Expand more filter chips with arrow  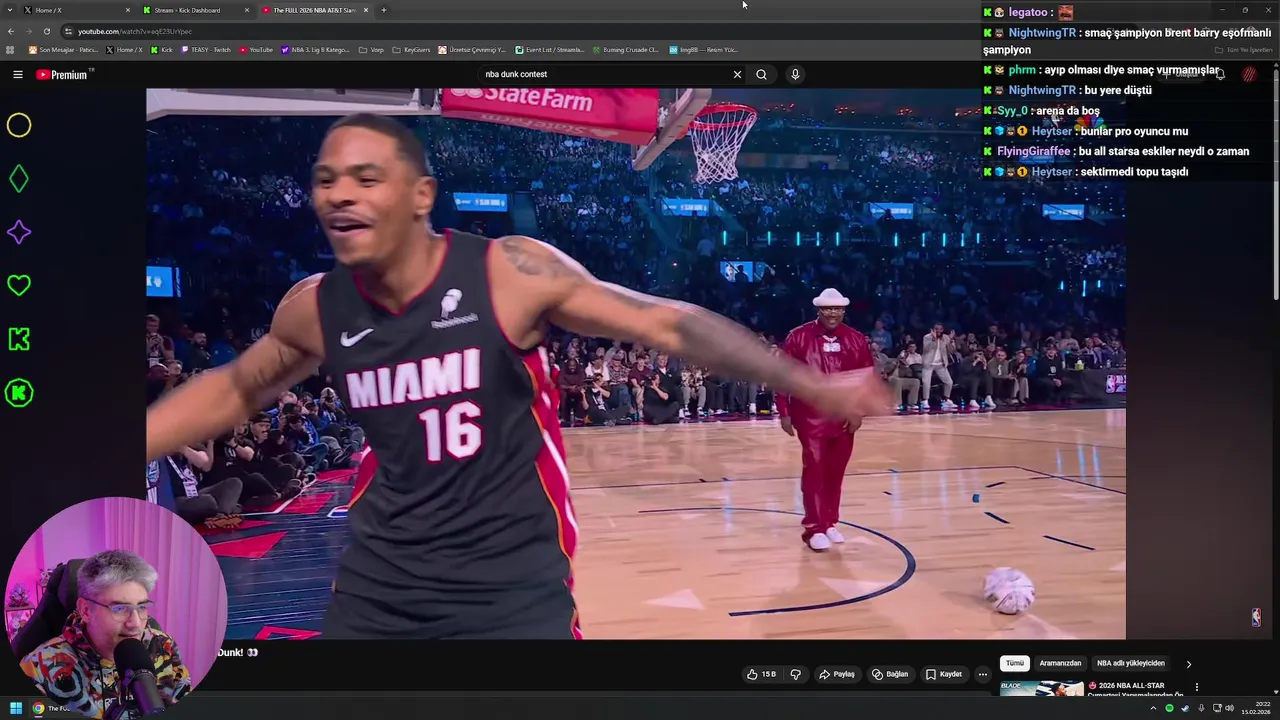[1188, 663]
